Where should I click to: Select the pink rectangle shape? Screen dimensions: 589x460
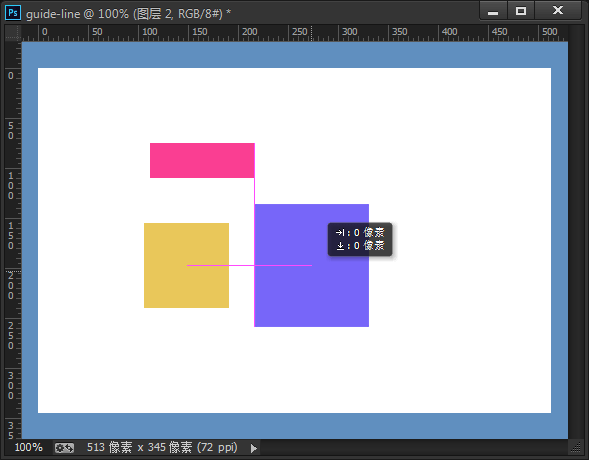click(202, 160)
